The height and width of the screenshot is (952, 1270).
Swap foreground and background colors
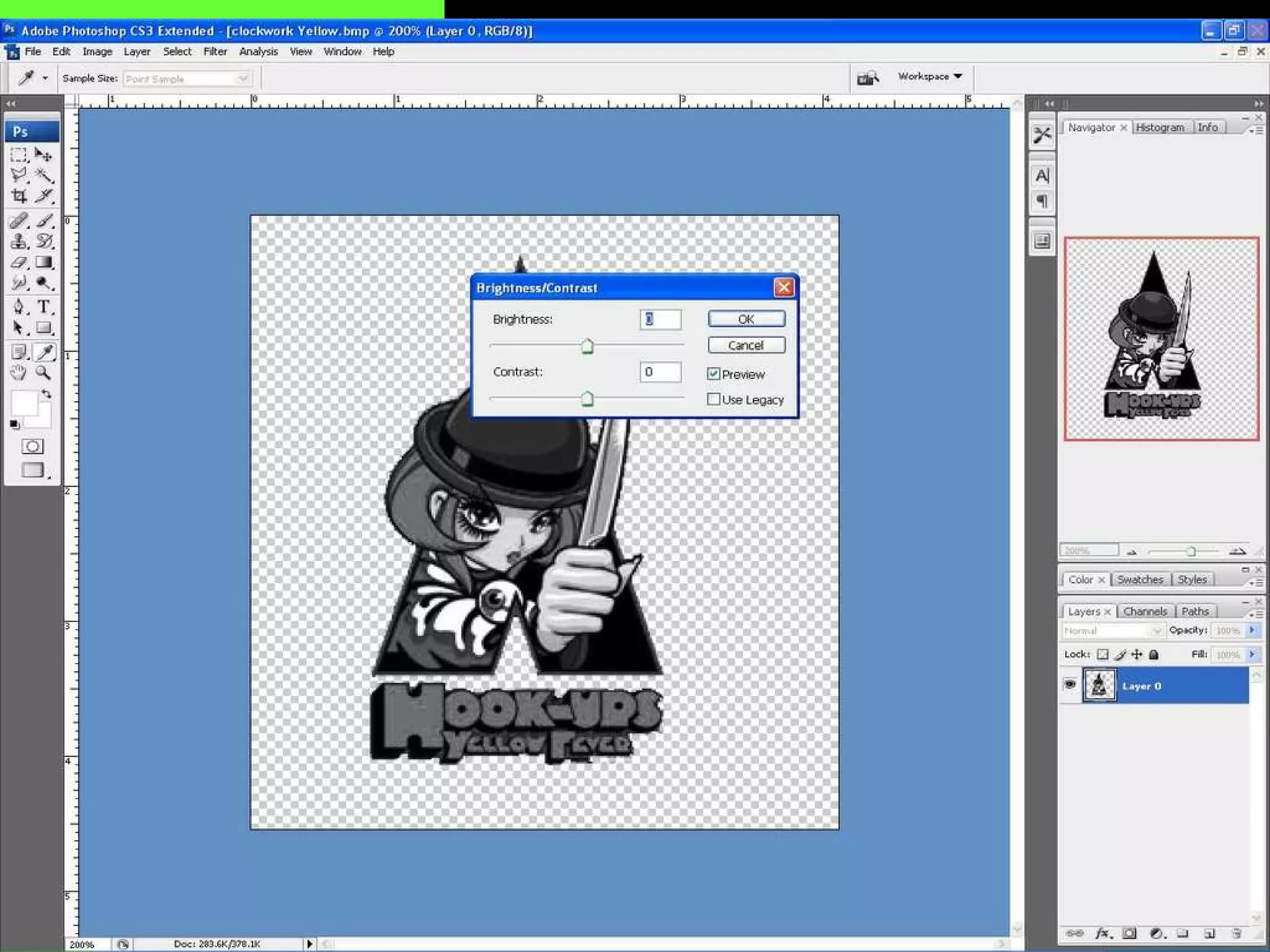pyautogui.click(x=47, y=394)
